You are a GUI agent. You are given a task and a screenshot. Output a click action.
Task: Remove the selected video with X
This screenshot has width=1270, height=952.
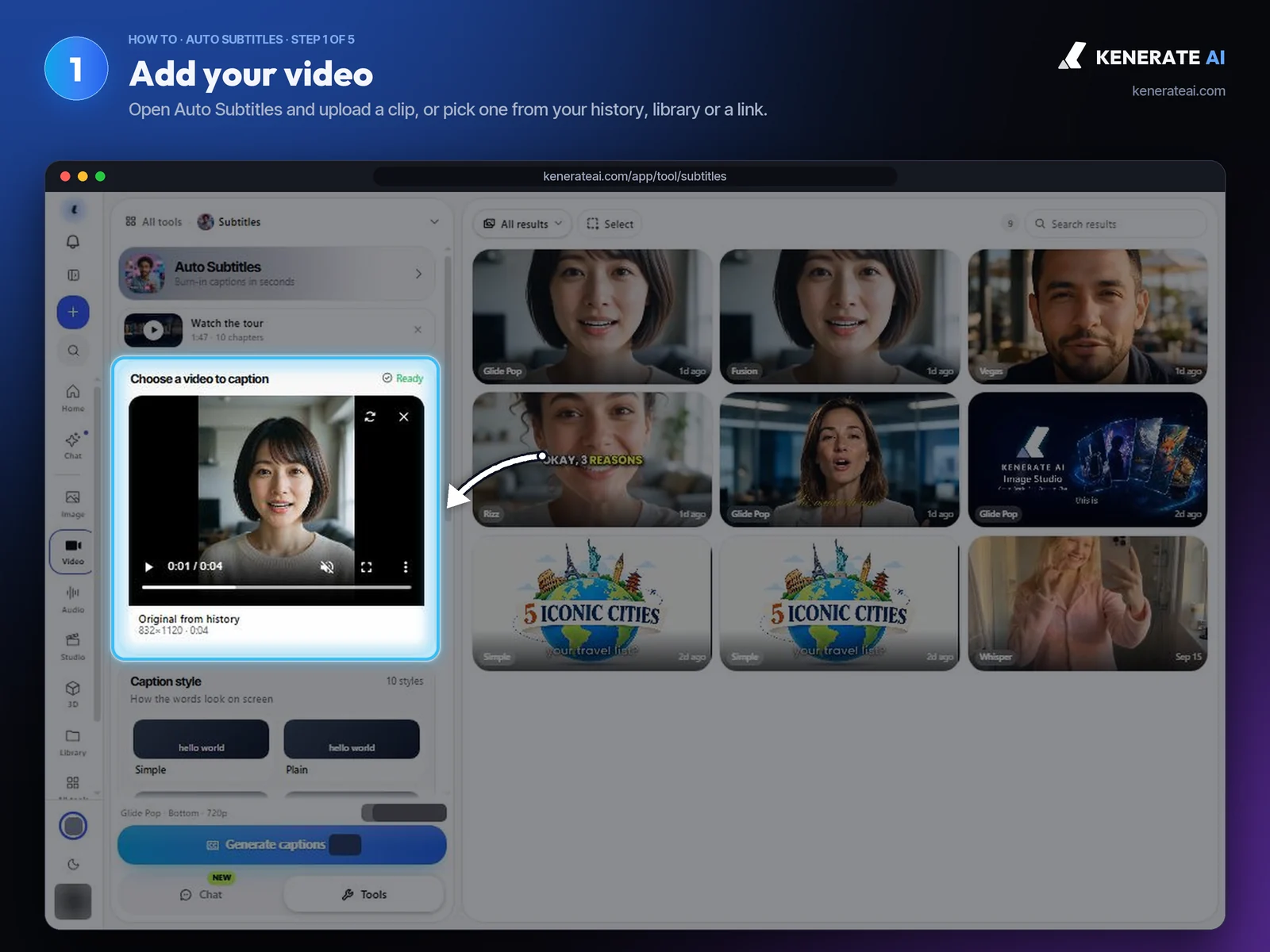tap(403, 416)
